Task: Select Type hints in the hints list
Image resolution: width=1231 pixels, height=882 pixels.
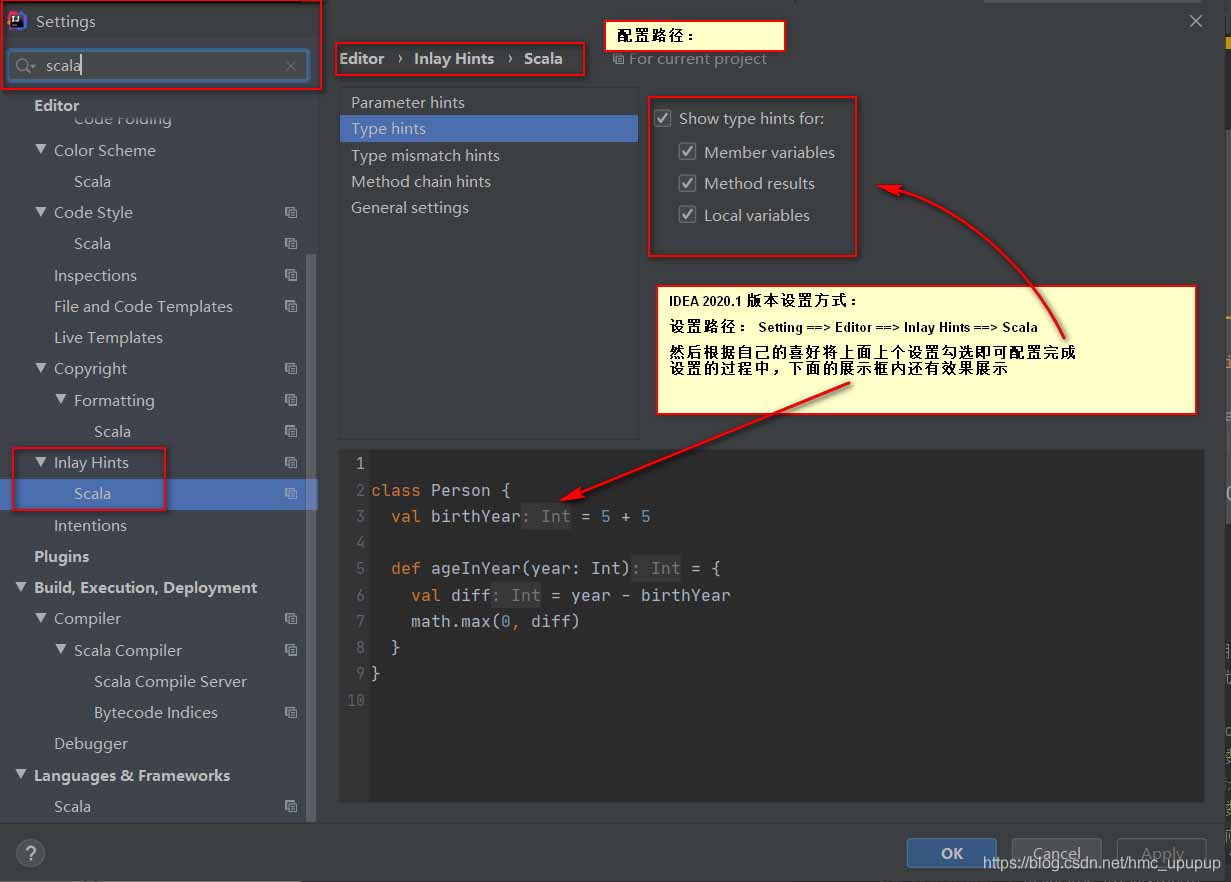Action: pyautogui.click(x=489, y=128)
